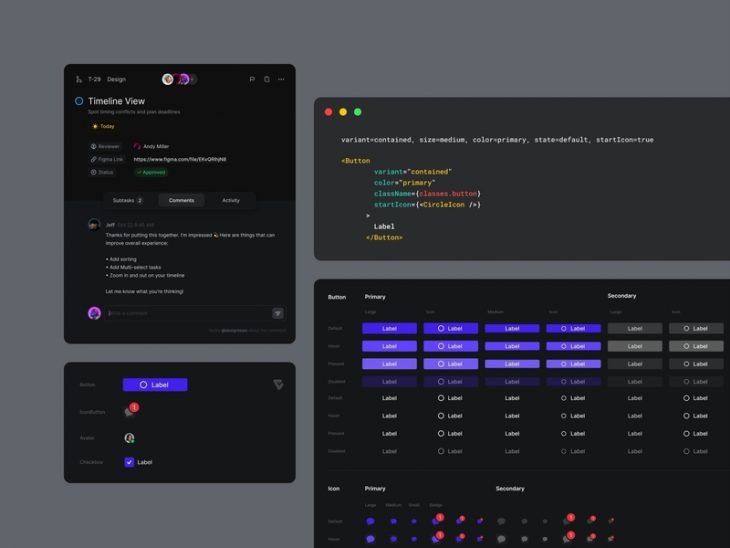Click the purple avatar in the assignee stack
Image resolution: width=730 pixels, height=548 pixels.
pyautogui.click(x=184, y=79)
